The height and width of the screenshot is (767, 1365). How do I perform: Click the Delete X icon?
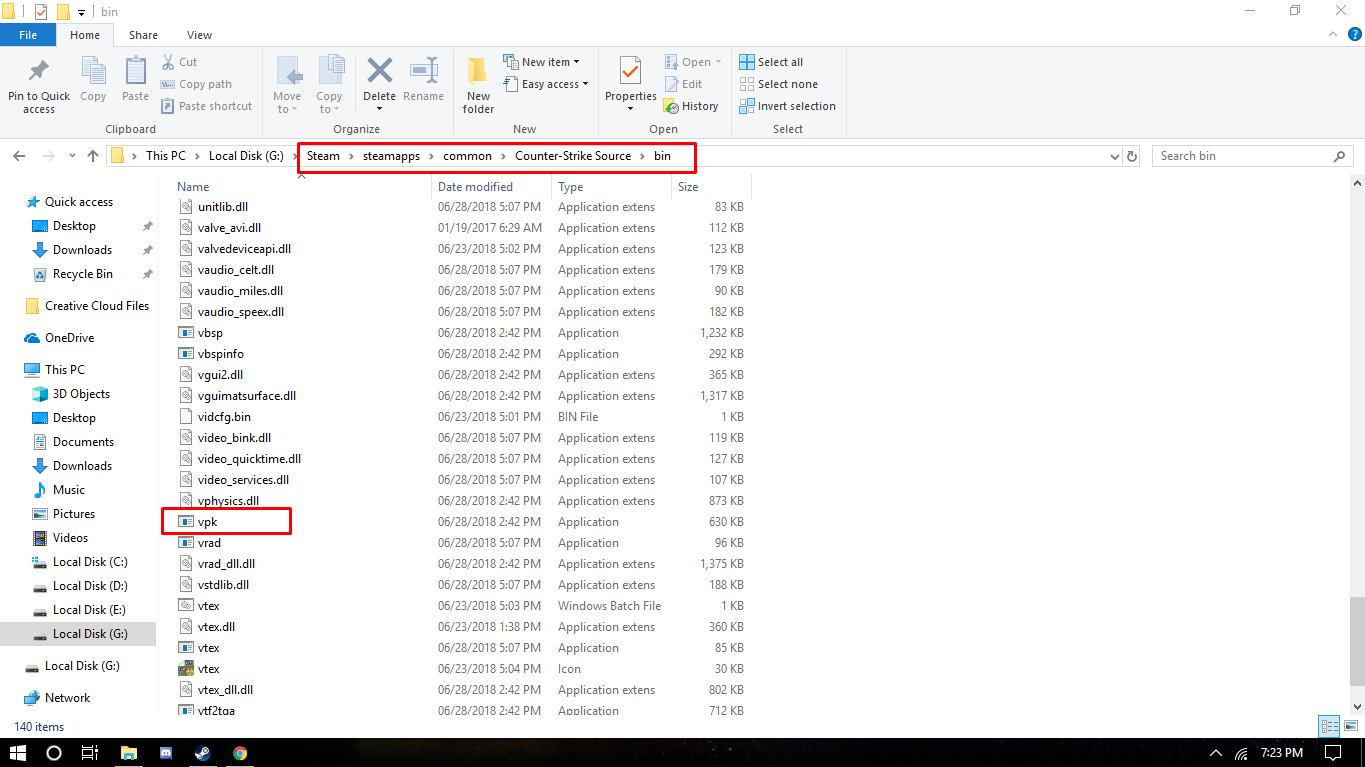(379, 71)
